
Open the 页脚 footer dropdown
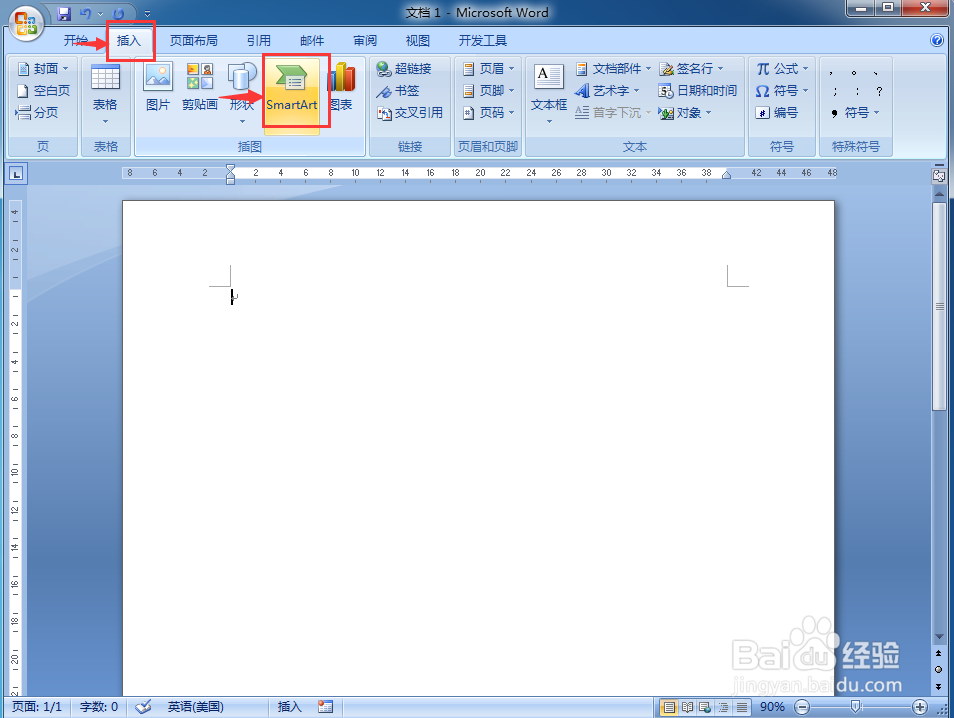(489, 91)
